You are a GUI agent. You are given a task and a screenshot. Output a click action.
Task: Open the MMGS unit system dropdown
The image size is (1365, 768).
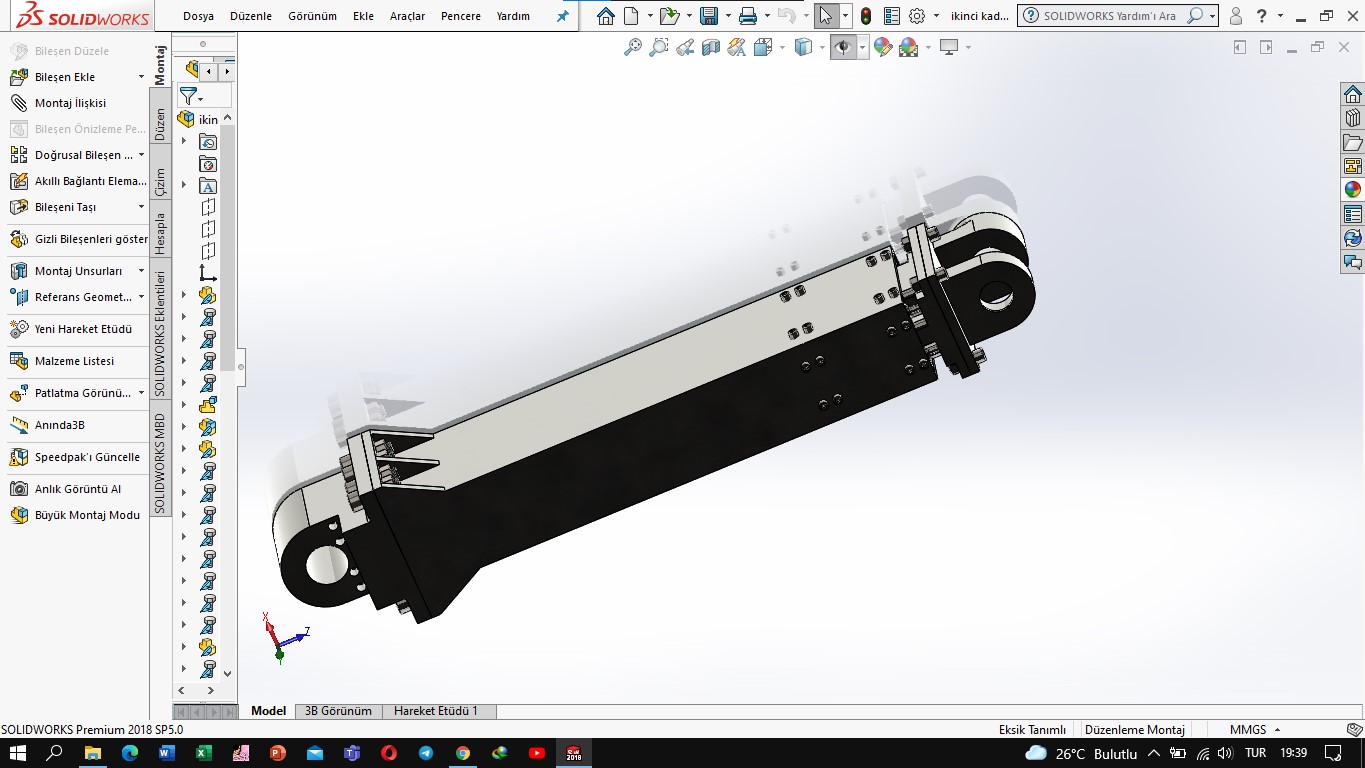(x=1255, y=730)
